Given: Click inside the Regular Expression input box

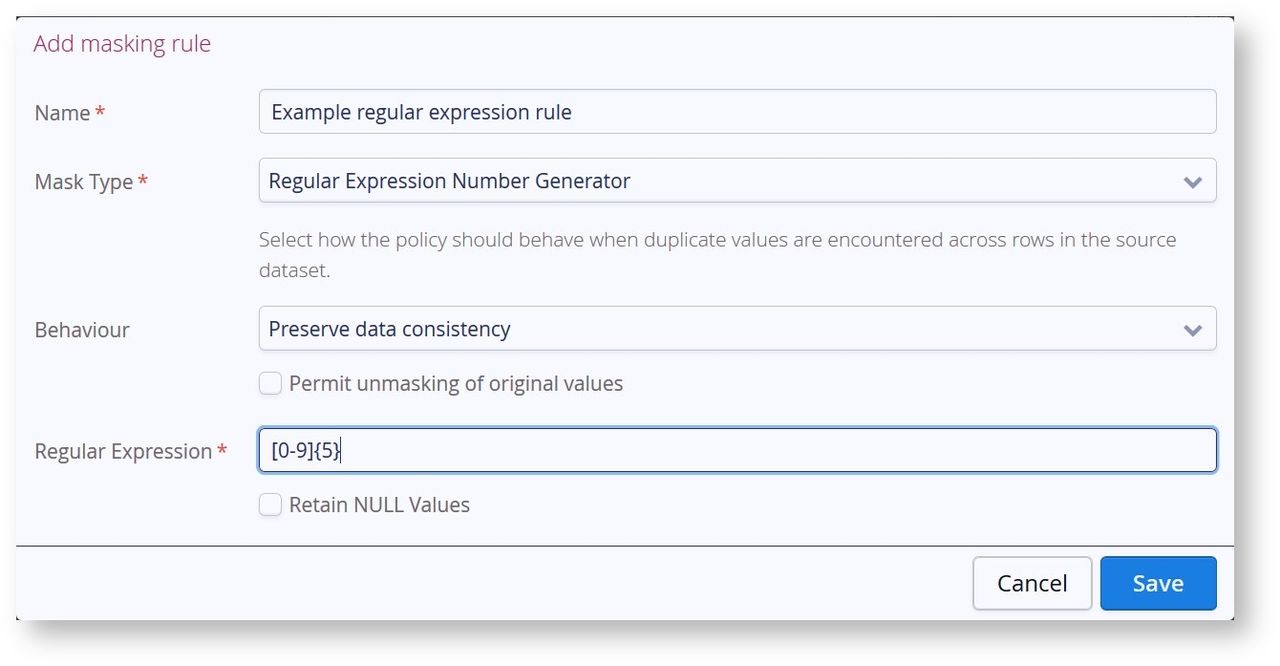Looking at the screenshot, I should [737, 450].
